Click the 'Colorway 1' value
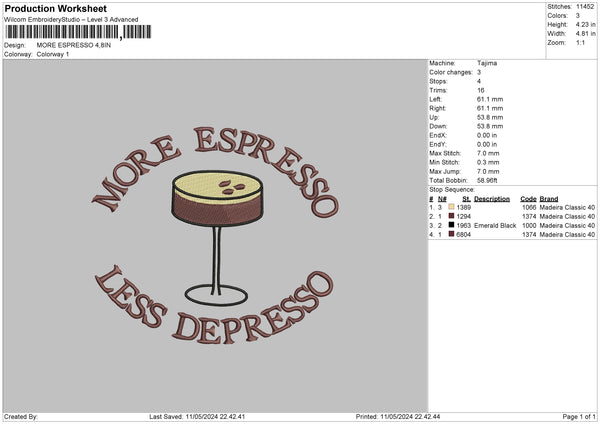Viewport: 600px width, 424px height. click(53, 54)
